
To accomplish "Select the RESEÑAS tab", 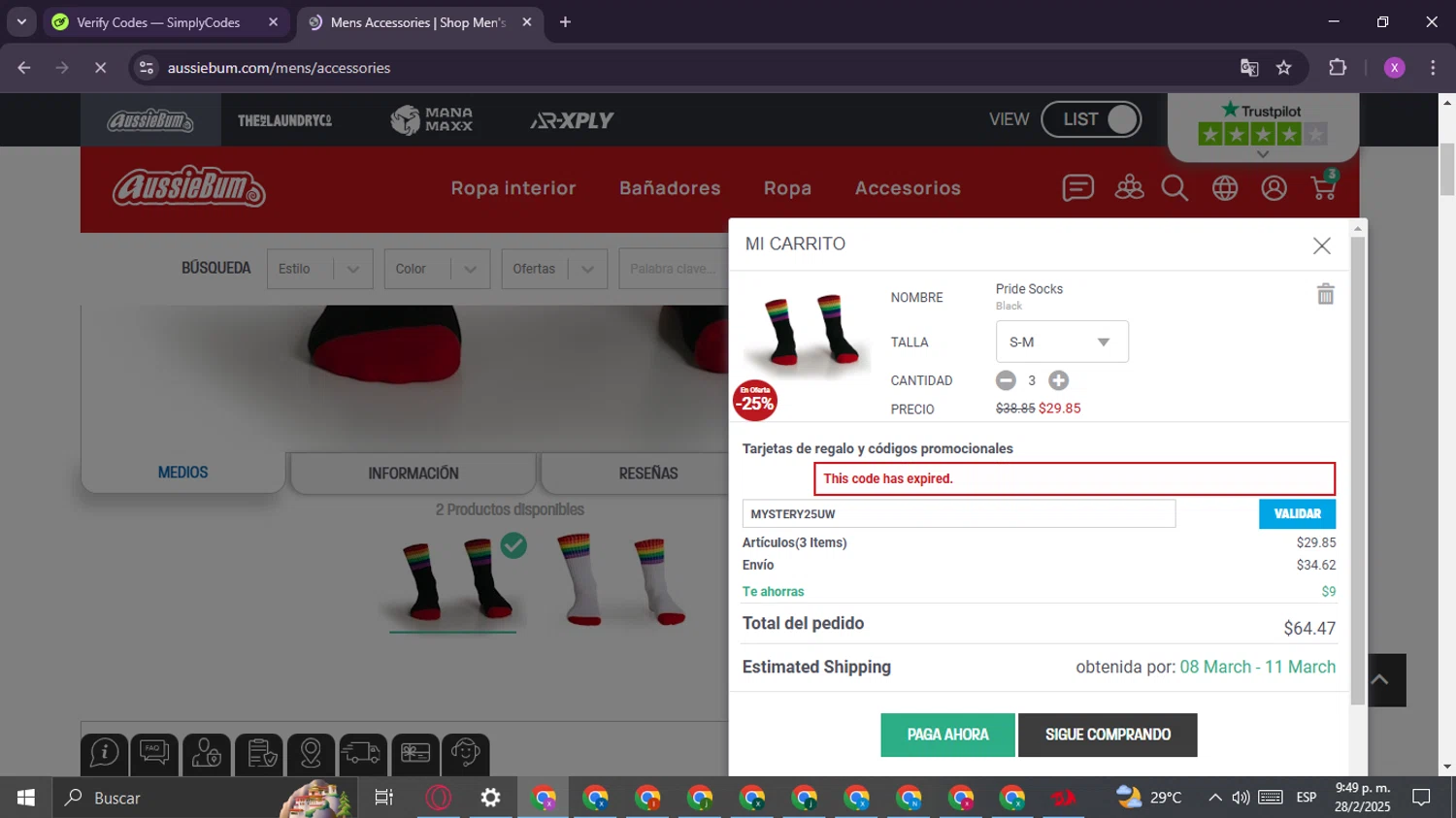I will pos(647,474).
